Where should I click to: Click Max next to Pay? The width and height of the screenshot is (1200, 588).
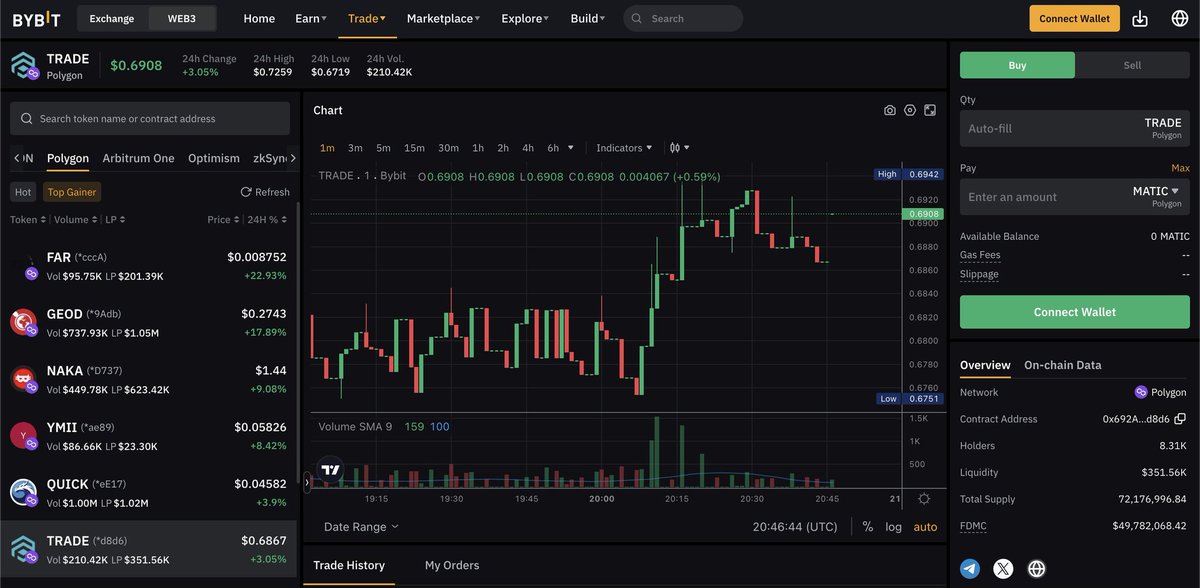[1180, 168]
